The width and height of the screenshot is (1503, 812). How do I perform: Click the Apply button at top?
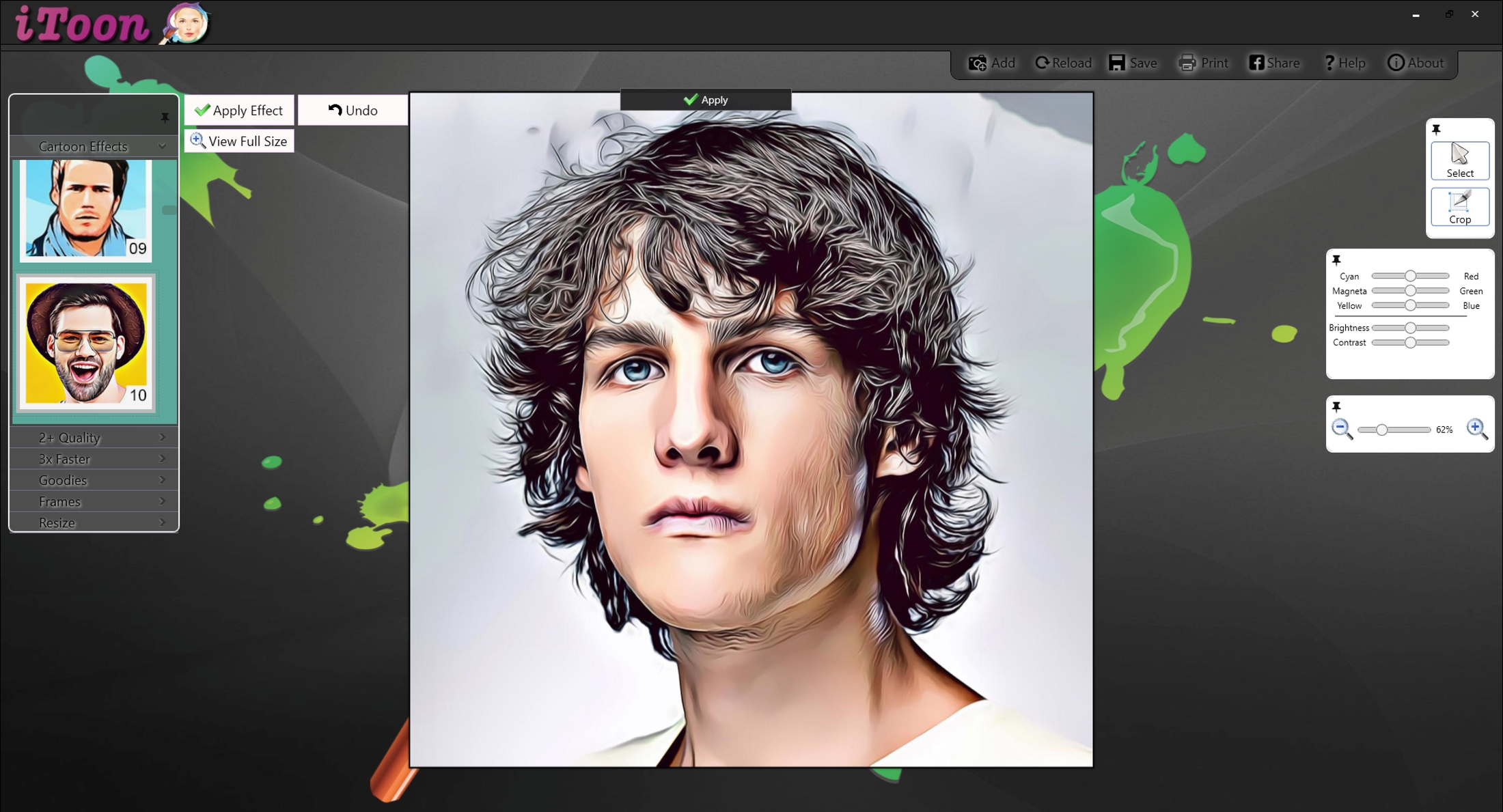tap(706, 99)
